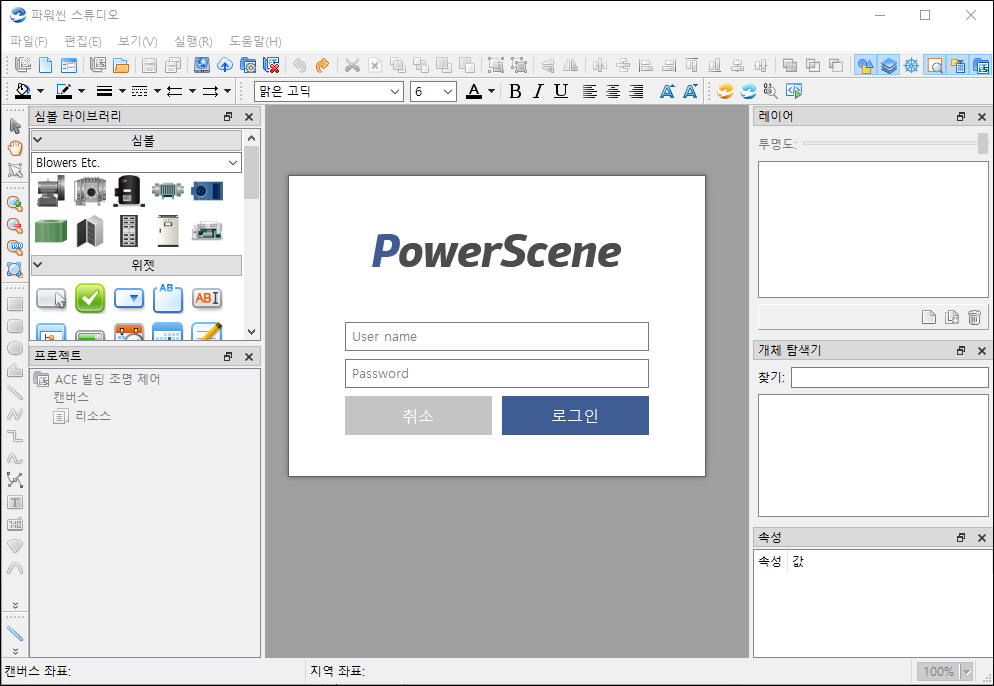Undock the 프로젝트 panel with float button
This screenshot has width=994, height=686.
click(x=228, y=356)
